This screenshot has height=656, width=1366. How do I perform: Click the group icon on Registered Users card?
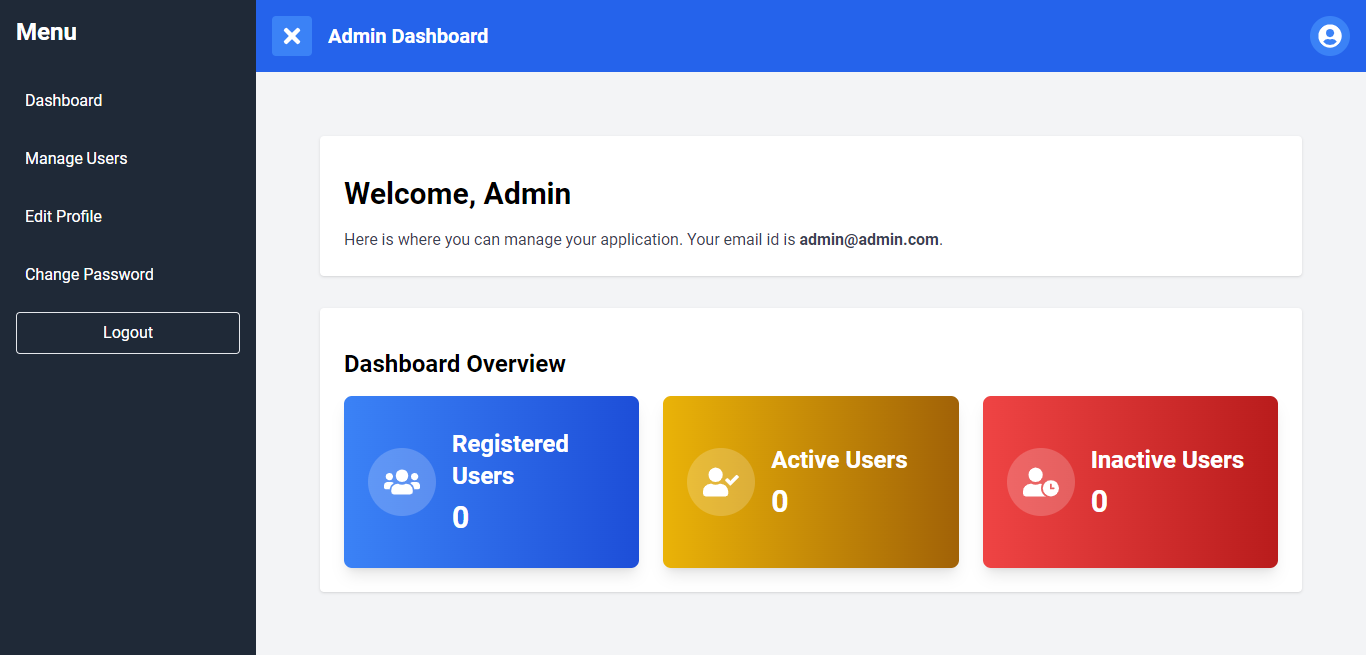pyautogui.click(x=402, y=481)
